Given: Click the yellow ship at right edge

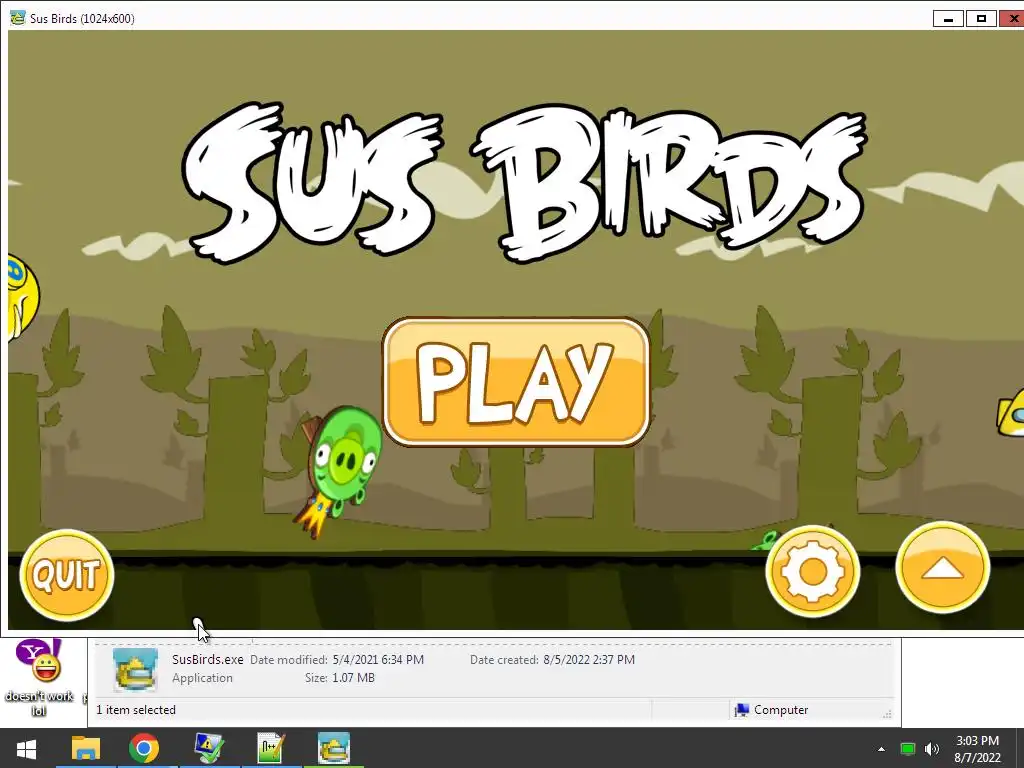Looking at the screenshot, I should tap(1010, 412).
